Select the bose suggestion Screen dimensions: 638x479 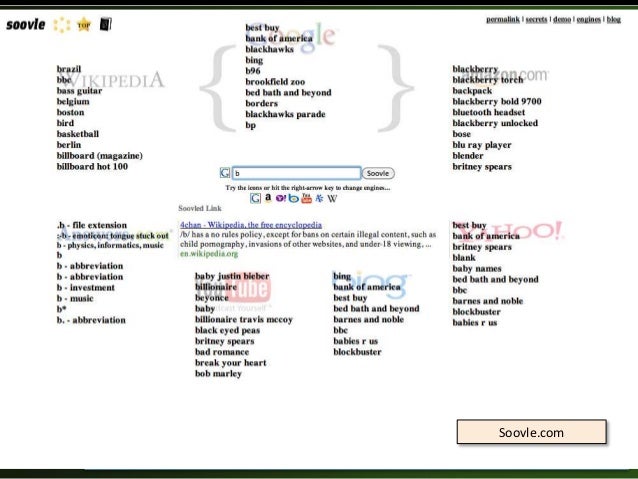461,134
